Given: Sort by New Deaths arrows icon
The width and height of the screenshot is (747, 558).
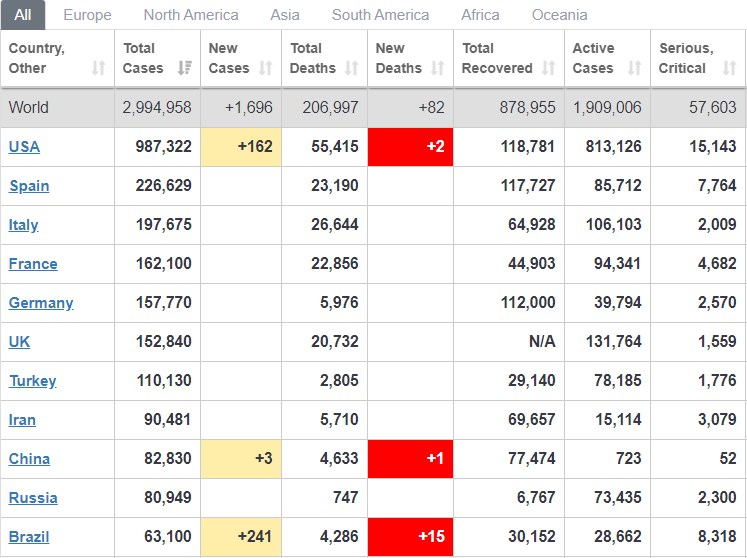Looking at the screenshot, I should pos(437,68).
